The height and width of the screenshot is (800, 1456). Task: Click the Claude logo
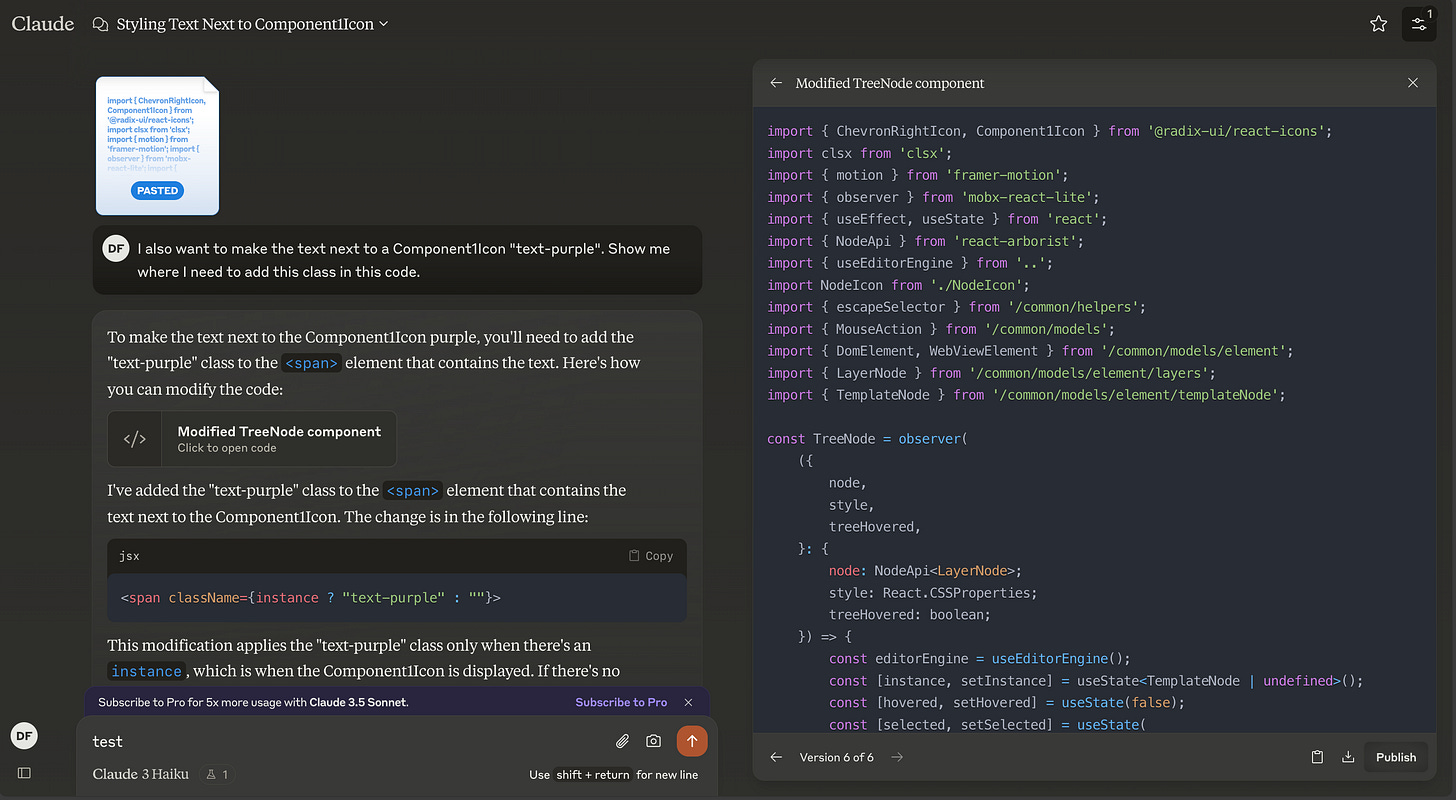pyautogui.click(x=43, y=23)
